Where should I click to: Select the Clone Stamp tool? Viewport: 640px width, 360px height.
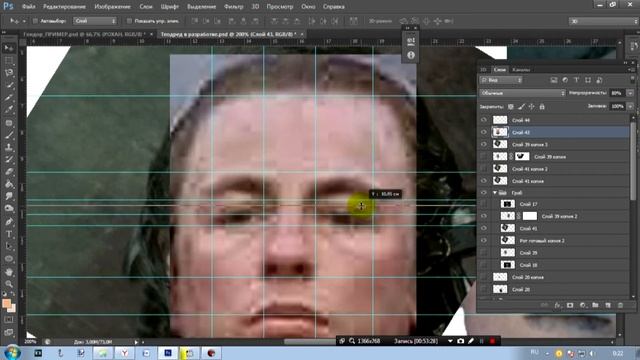(x=9, y=147)
